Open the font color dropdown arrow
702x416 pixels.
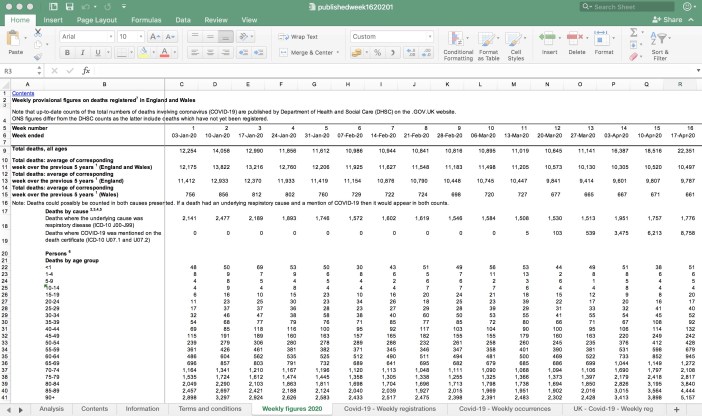point(174,53)
